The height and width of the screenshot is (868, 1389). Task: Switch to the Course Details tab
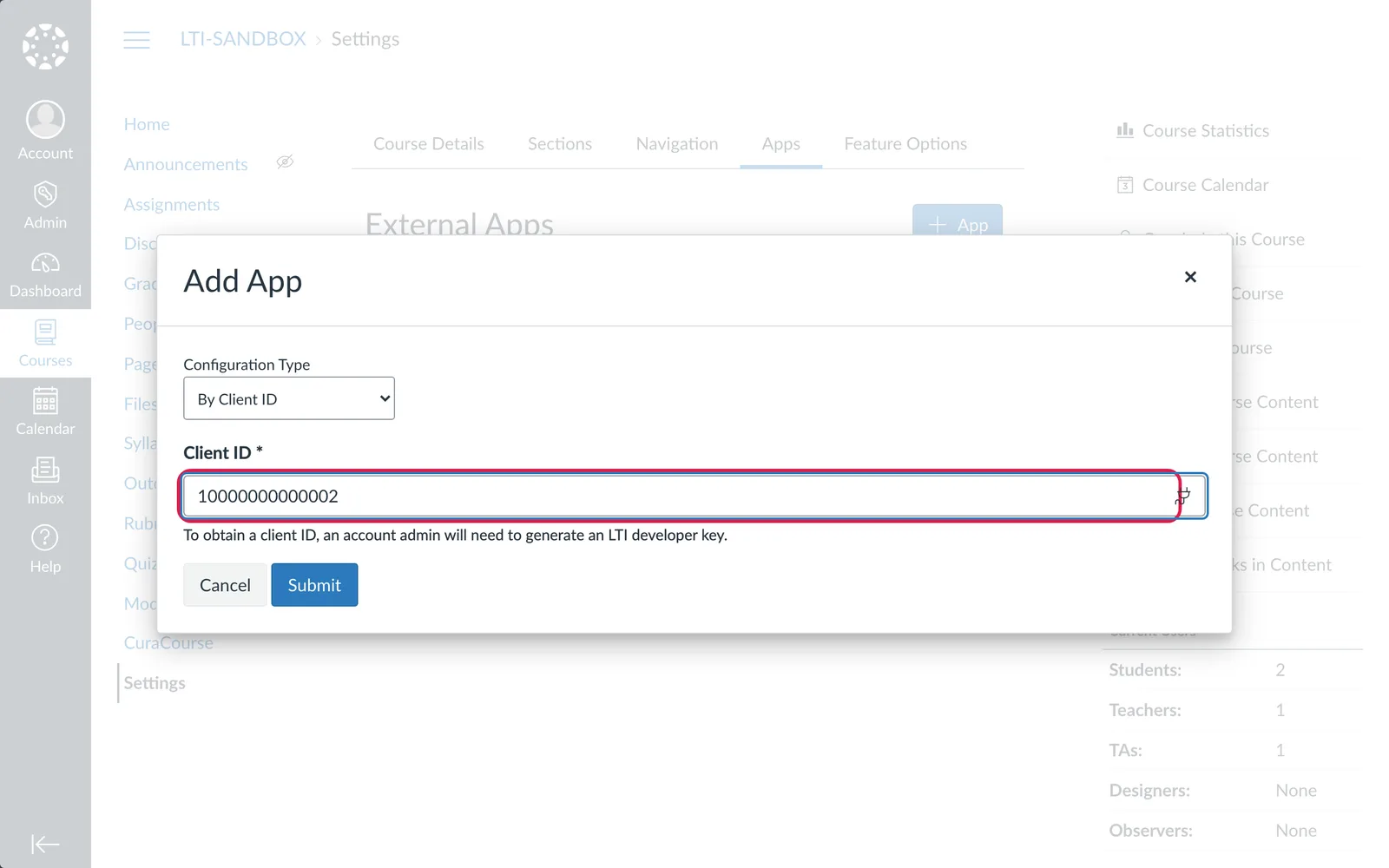pos(429,144)
